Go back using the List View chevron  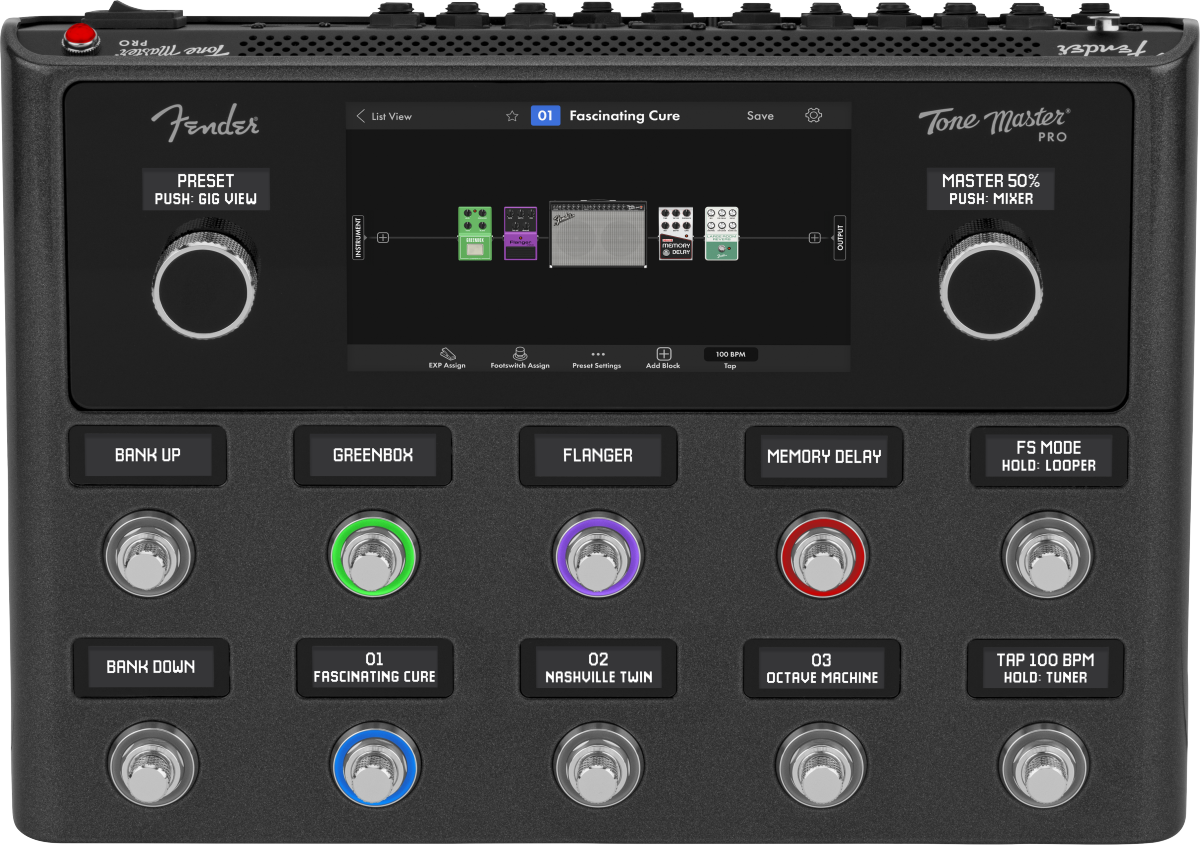(360, 115)
